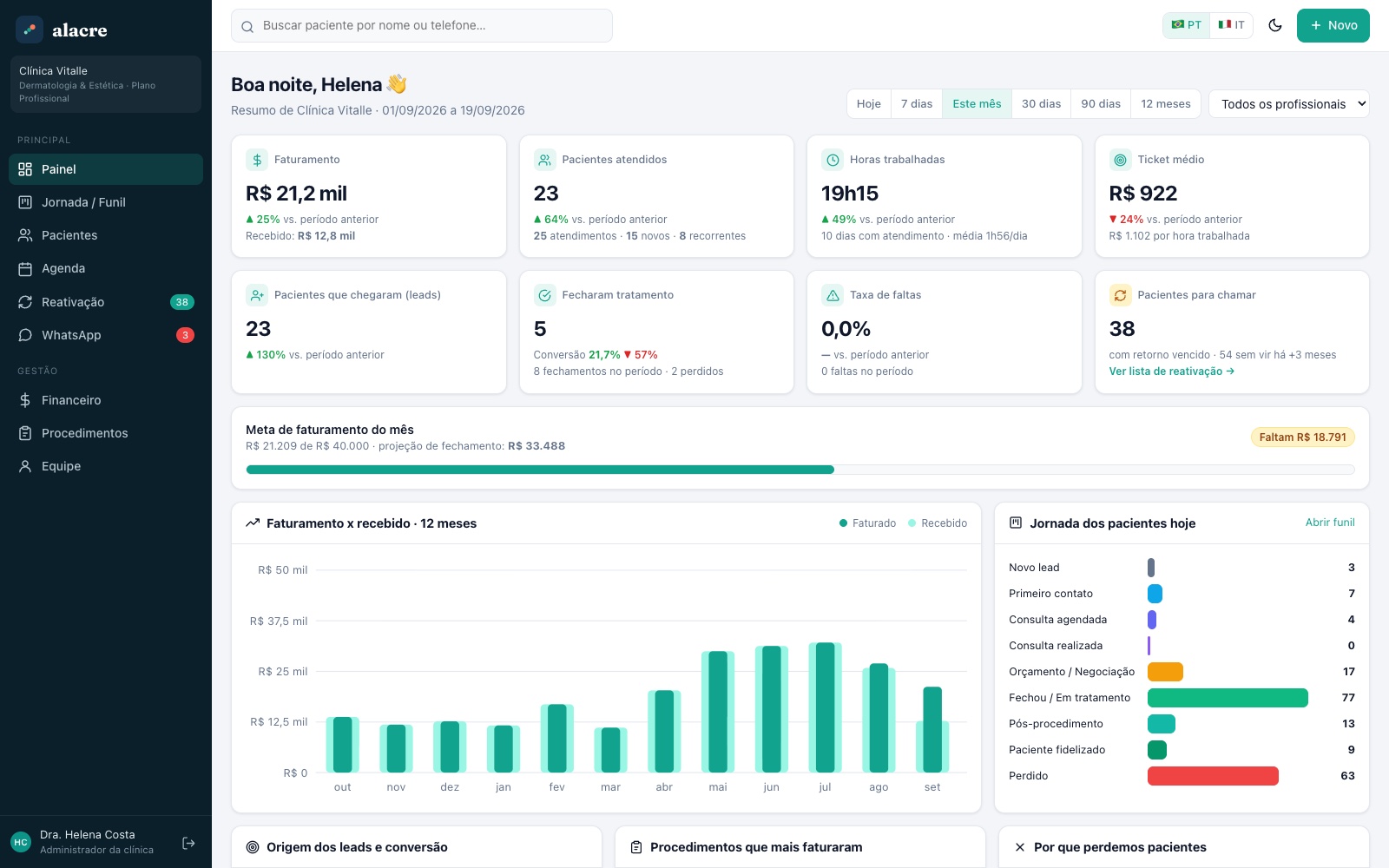Screen dimensions: 1389x868
Task: Toggle dark mode moon icon
Action: click(1275, 25)
